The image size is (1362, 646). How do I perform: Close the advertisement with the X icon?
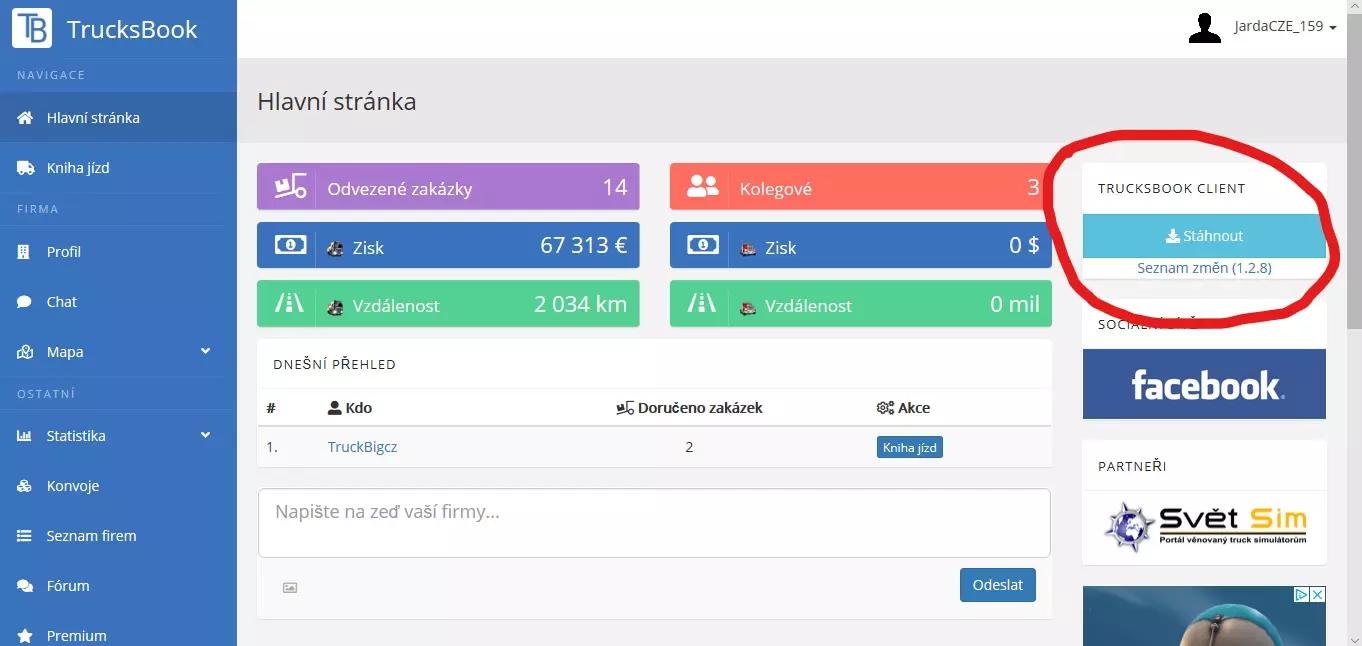(x=1318, y=595)
